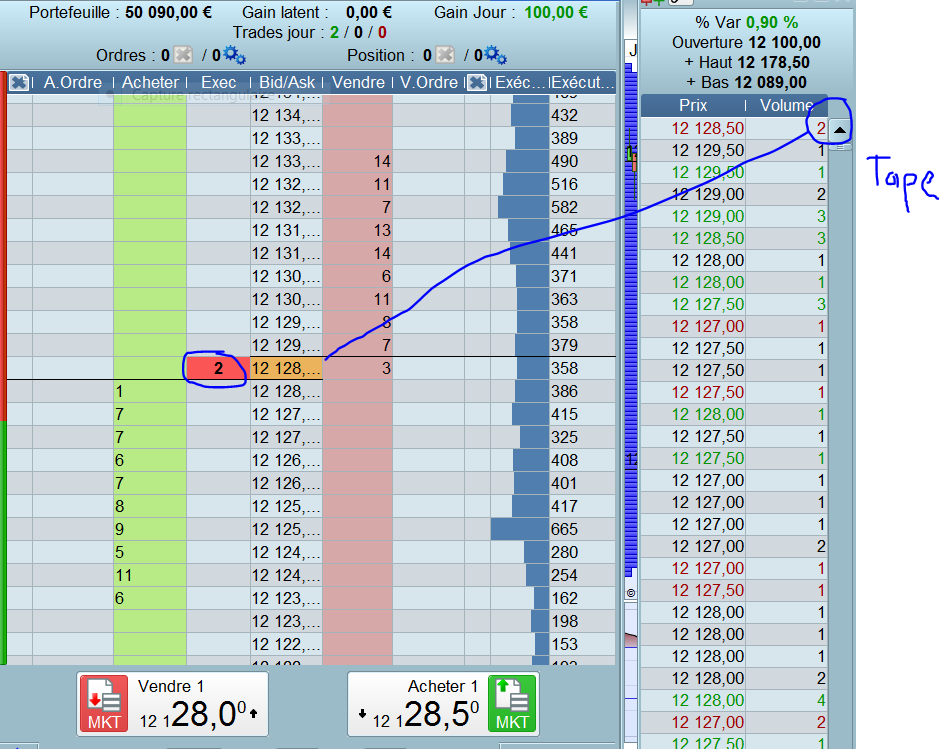Select the Bid/Ask column header
939x749 pixels.
286,83
